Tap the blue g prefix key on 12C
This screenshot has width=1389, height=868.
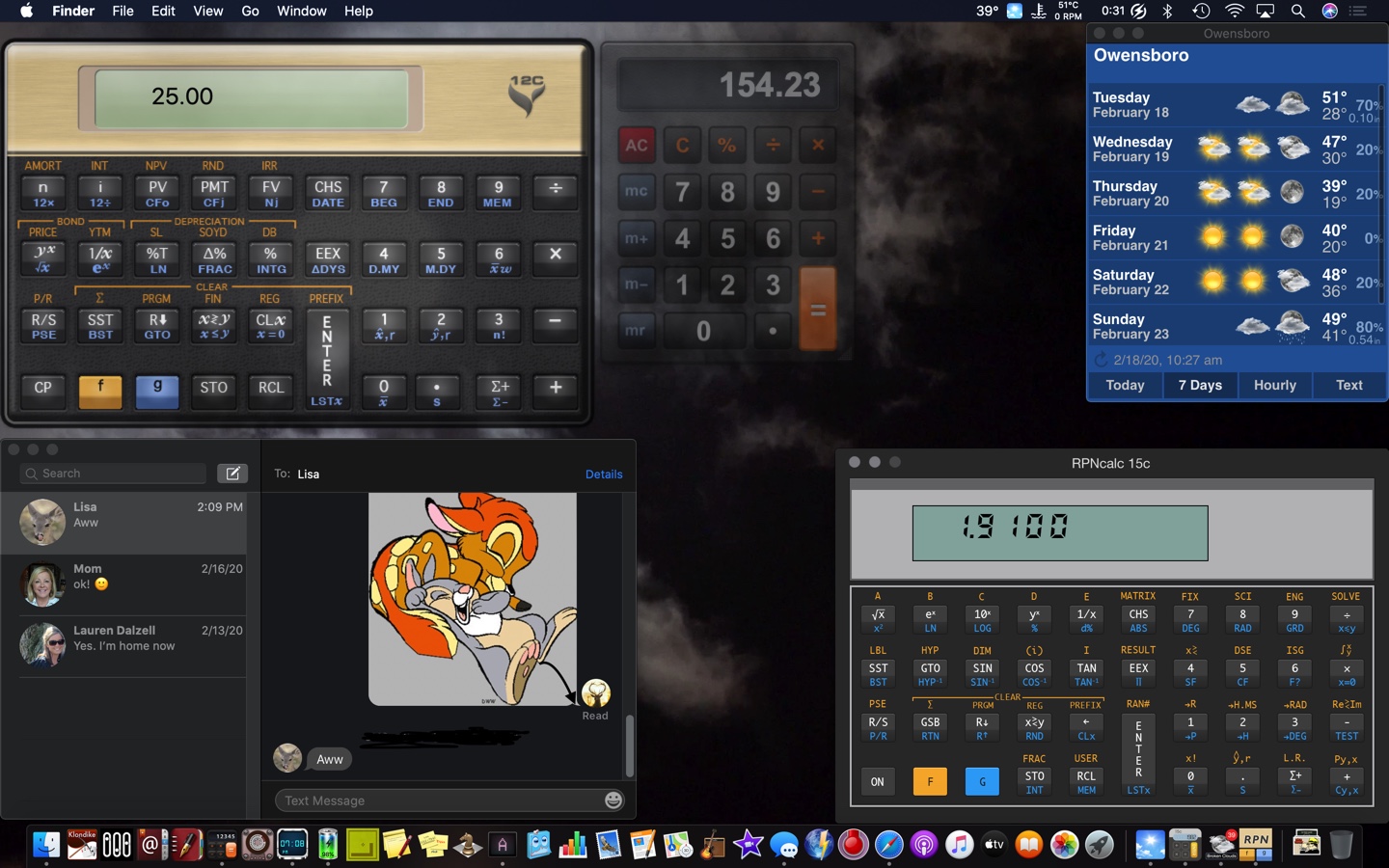pos(157,392)
